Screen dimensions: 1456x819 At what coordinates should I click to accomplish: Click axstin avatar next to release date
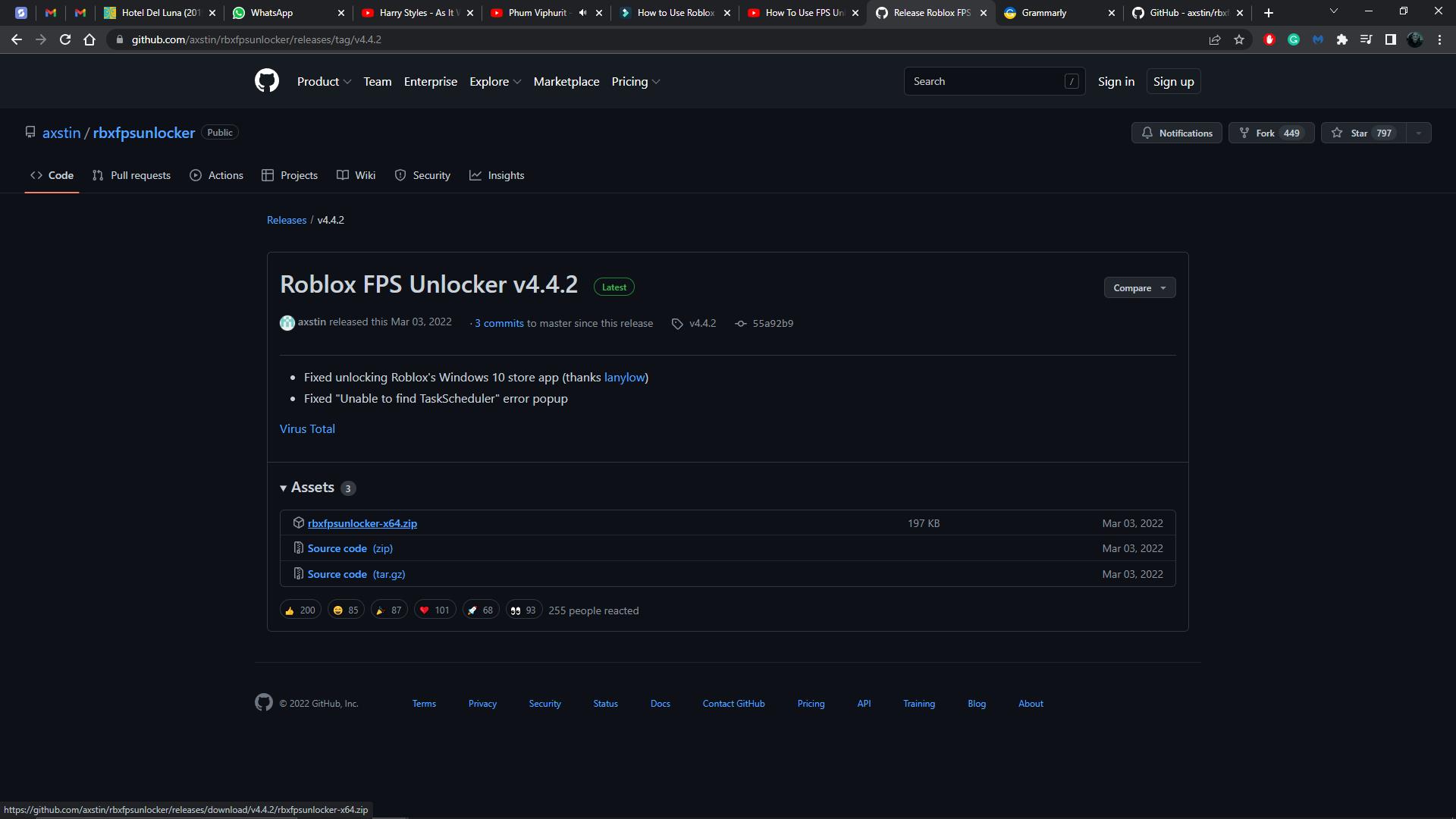(287, 323)
